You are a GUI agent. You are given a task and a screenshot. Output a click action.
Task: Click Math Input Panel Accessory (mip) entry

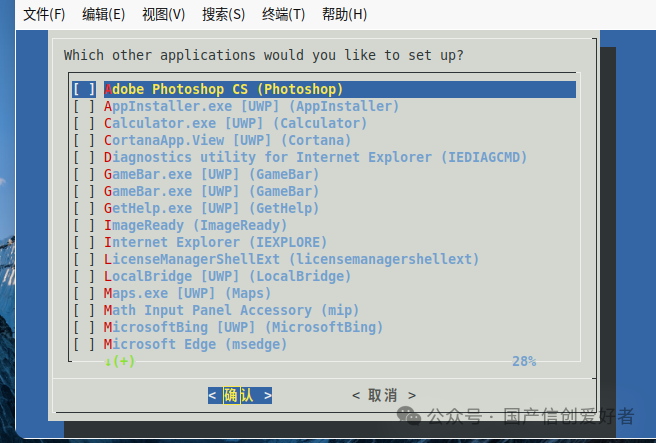click(x=231, y=310)
